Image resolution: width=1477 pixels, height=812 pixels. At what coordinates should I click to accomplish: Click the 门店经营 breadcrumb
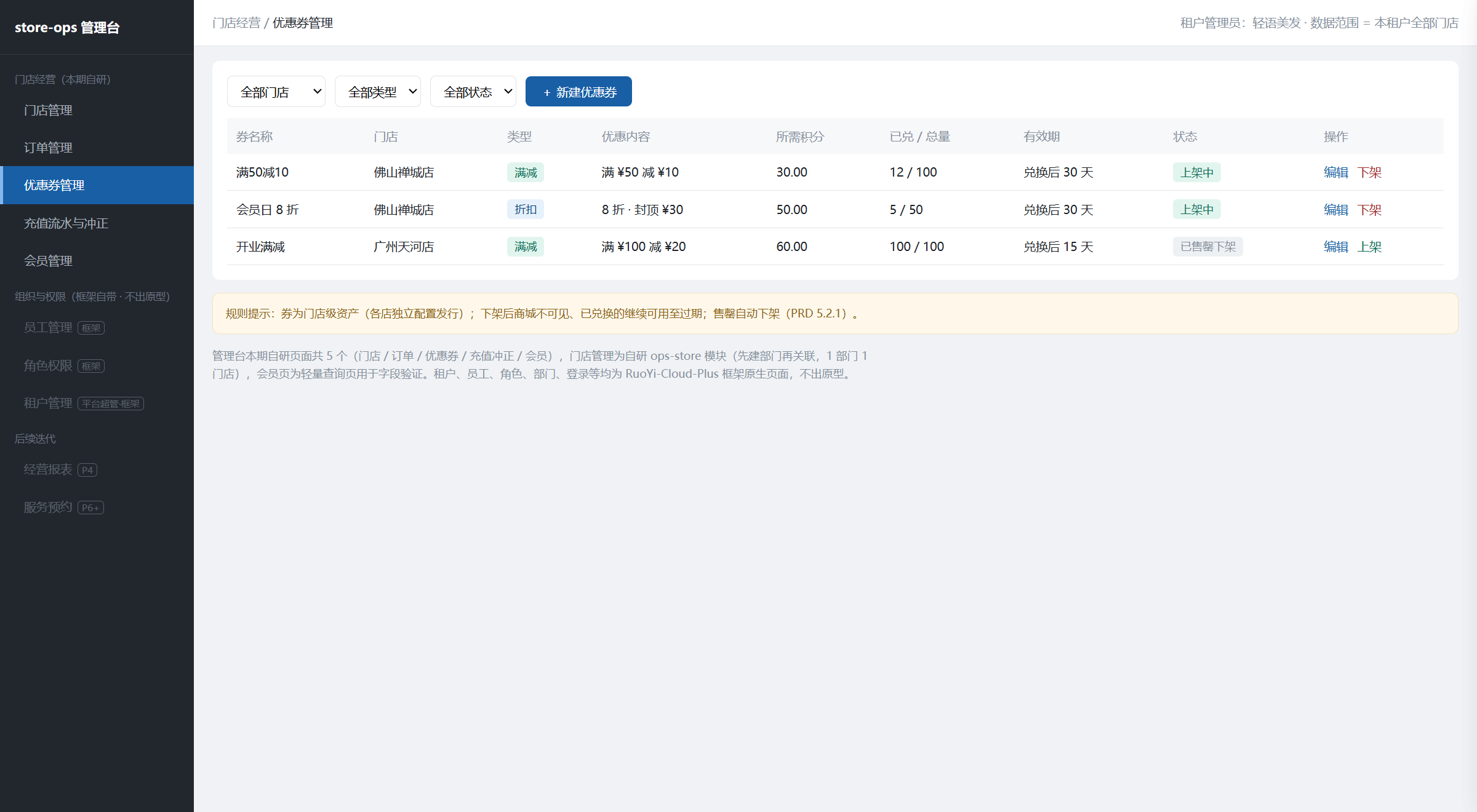click(x=236, y=23)
